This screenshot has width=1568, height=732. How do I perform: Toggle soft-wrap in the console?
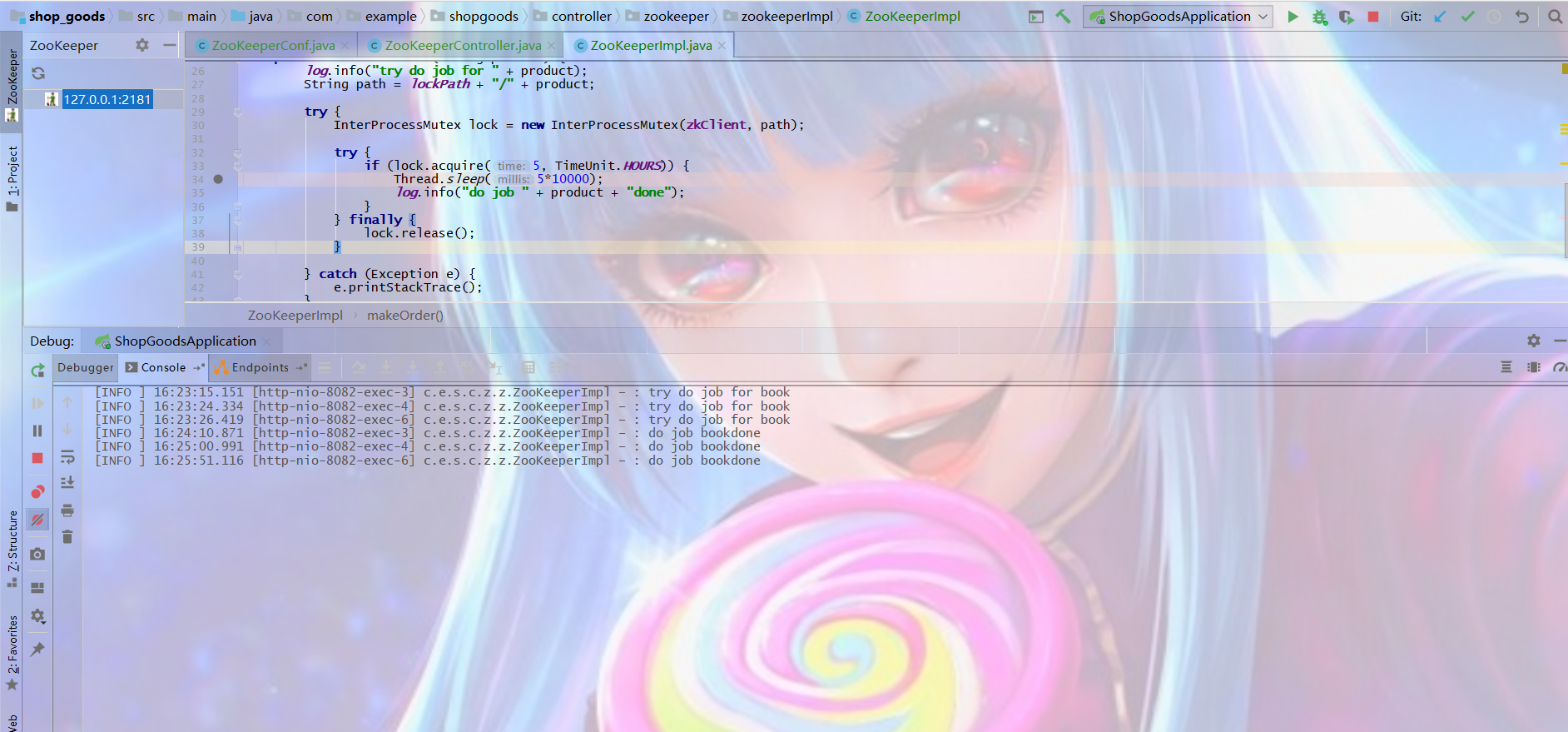tap(67, 456)
